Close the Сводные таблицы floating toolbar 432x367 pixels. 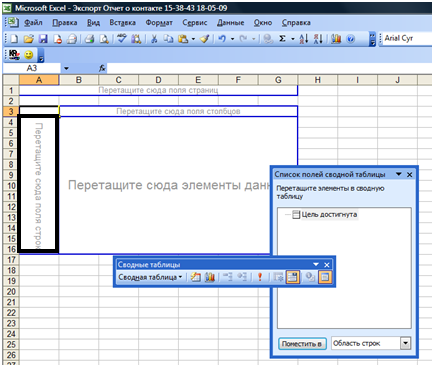click(327, 265)
